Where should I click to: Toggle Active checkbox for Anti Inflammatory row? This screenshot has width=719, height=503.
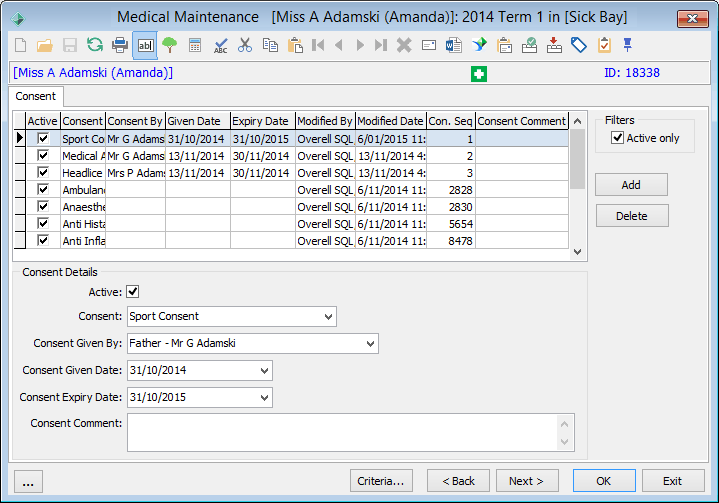pyautogui.click(x=43, y=240)
